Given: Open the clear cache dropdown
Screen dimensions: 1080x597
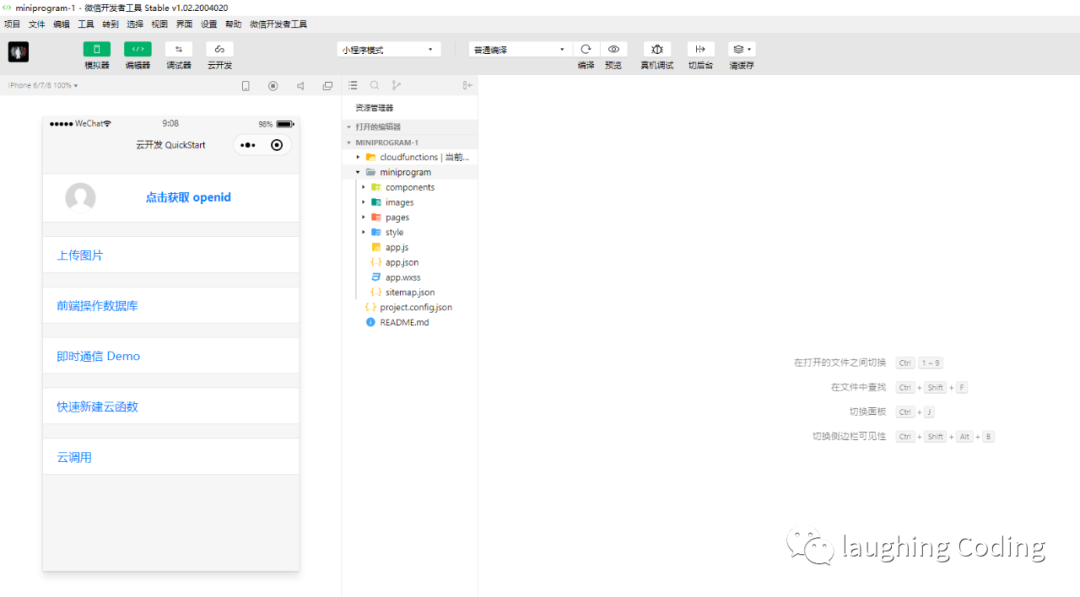Looking at the screenshot, I should (x=742, y=49).
